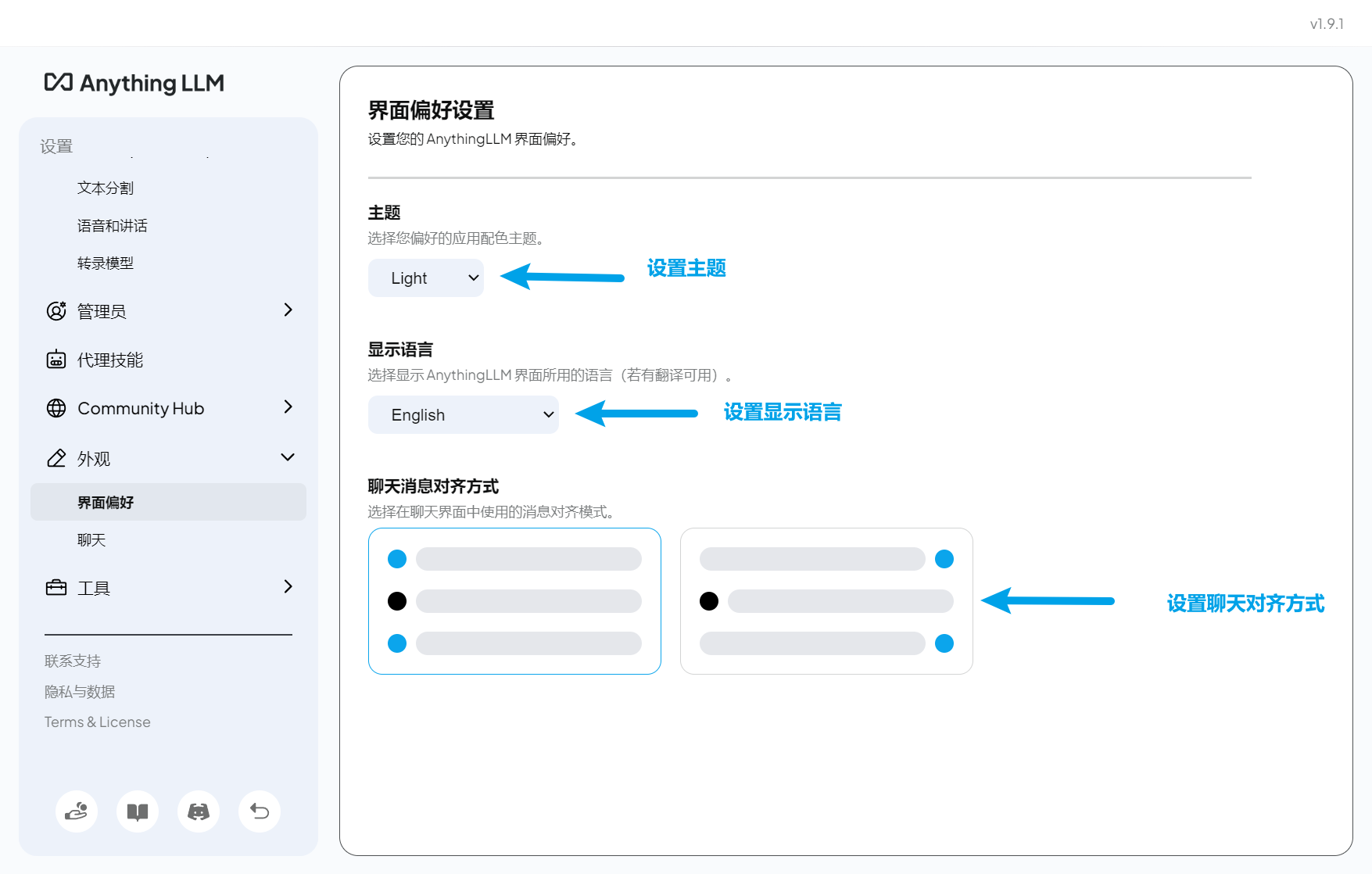Open 联系支持 link
The height and width of the screenshot is (874, 1372).
[73, 661]
